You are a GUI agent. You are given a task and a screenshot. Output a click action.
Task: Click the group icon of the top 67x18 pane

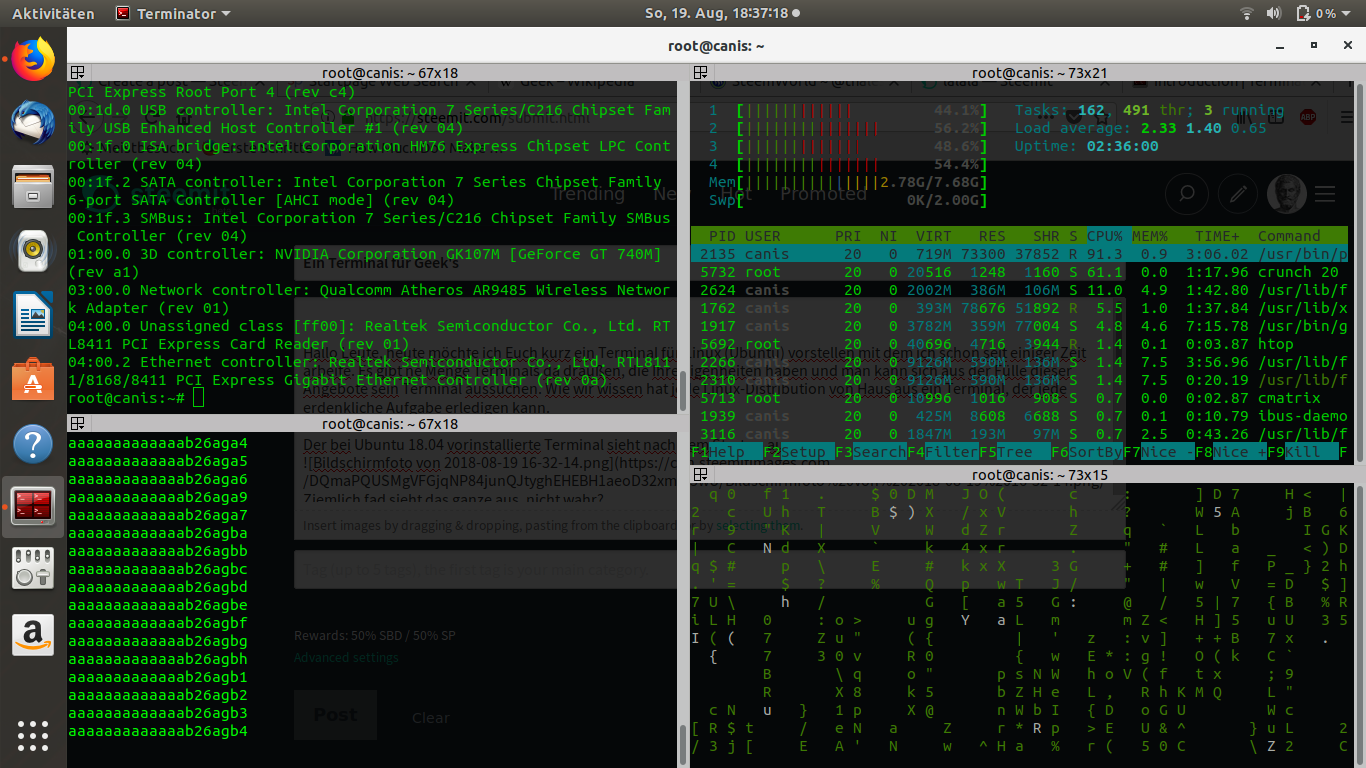pyautogui.click(x=77, y=73)
